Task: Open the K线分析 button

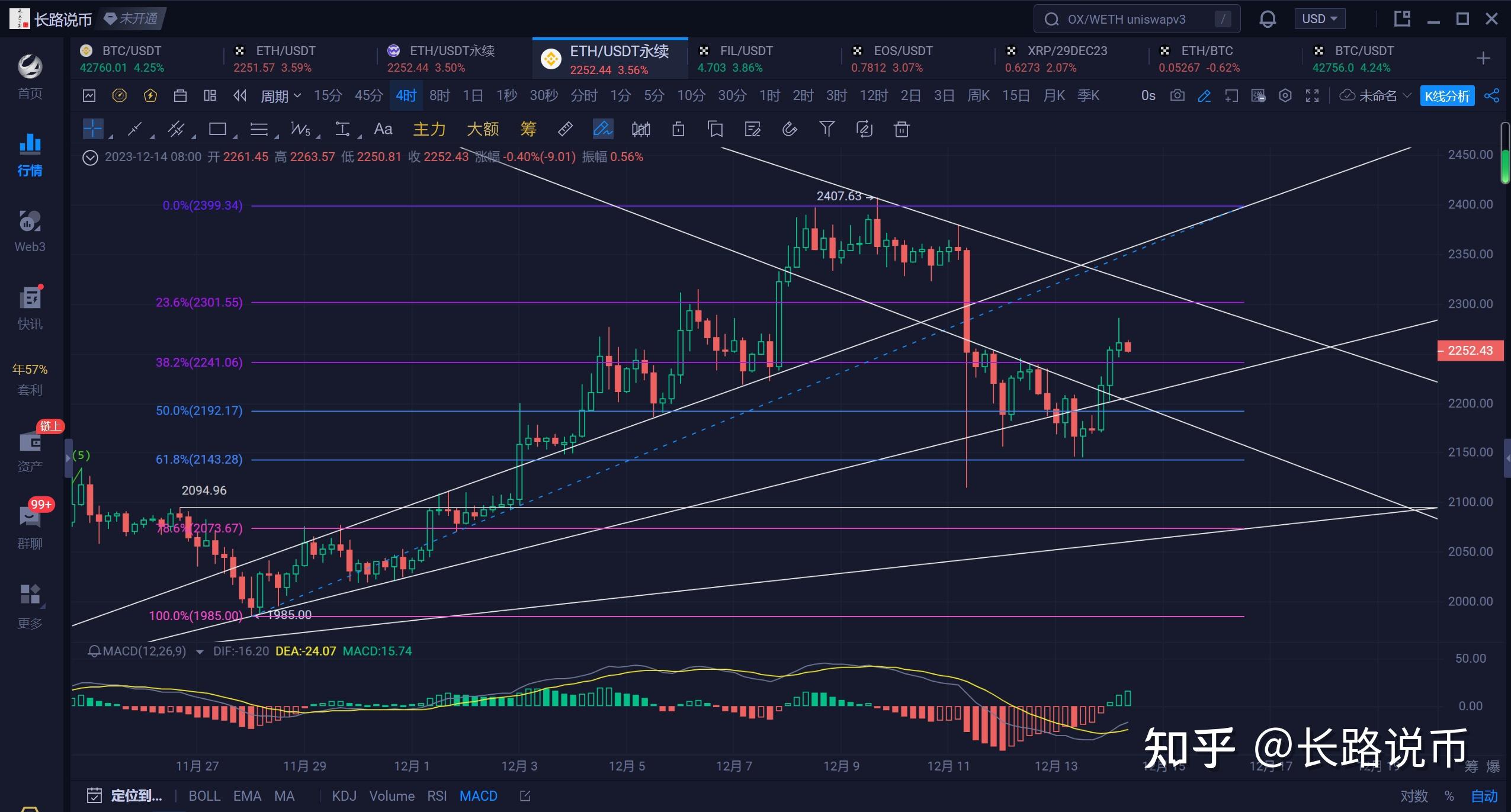Action: coord(1447,96)
